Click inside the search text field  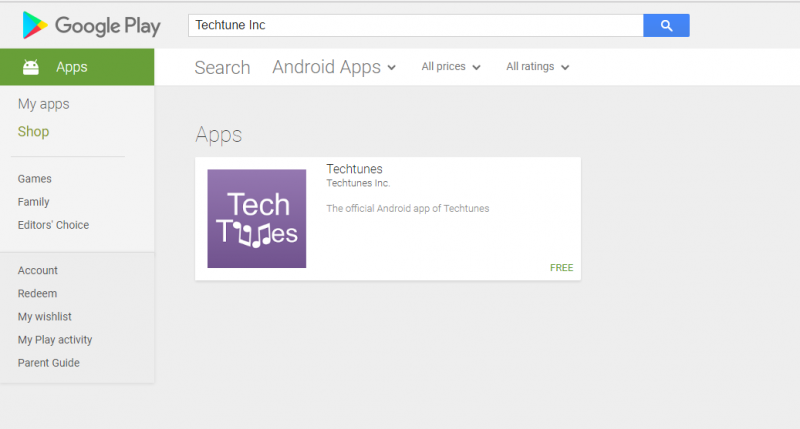click(415, 25)
